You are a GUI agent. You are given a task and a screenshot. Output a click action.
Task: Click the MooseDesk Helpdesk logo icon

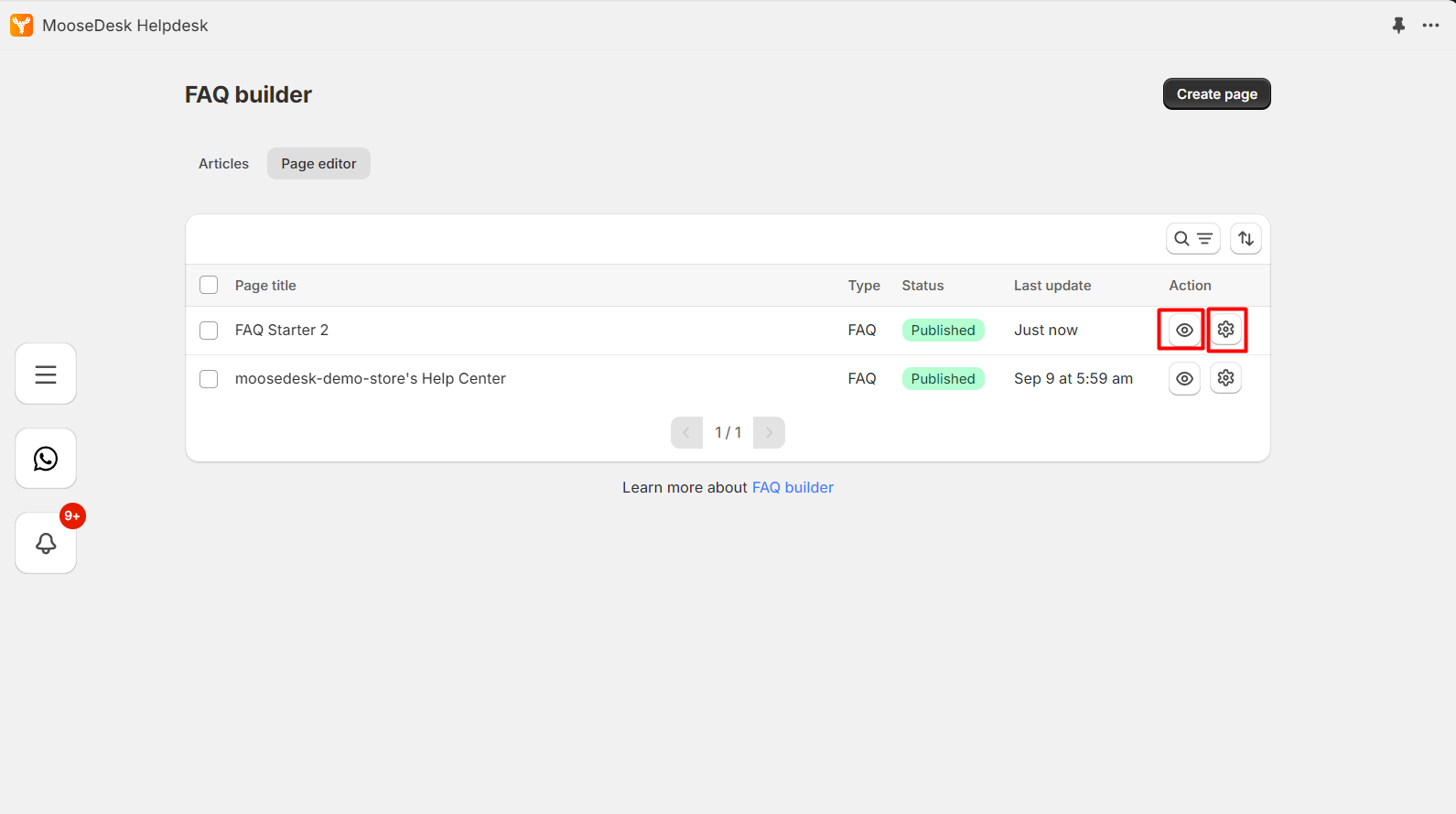tap(22, 26)
